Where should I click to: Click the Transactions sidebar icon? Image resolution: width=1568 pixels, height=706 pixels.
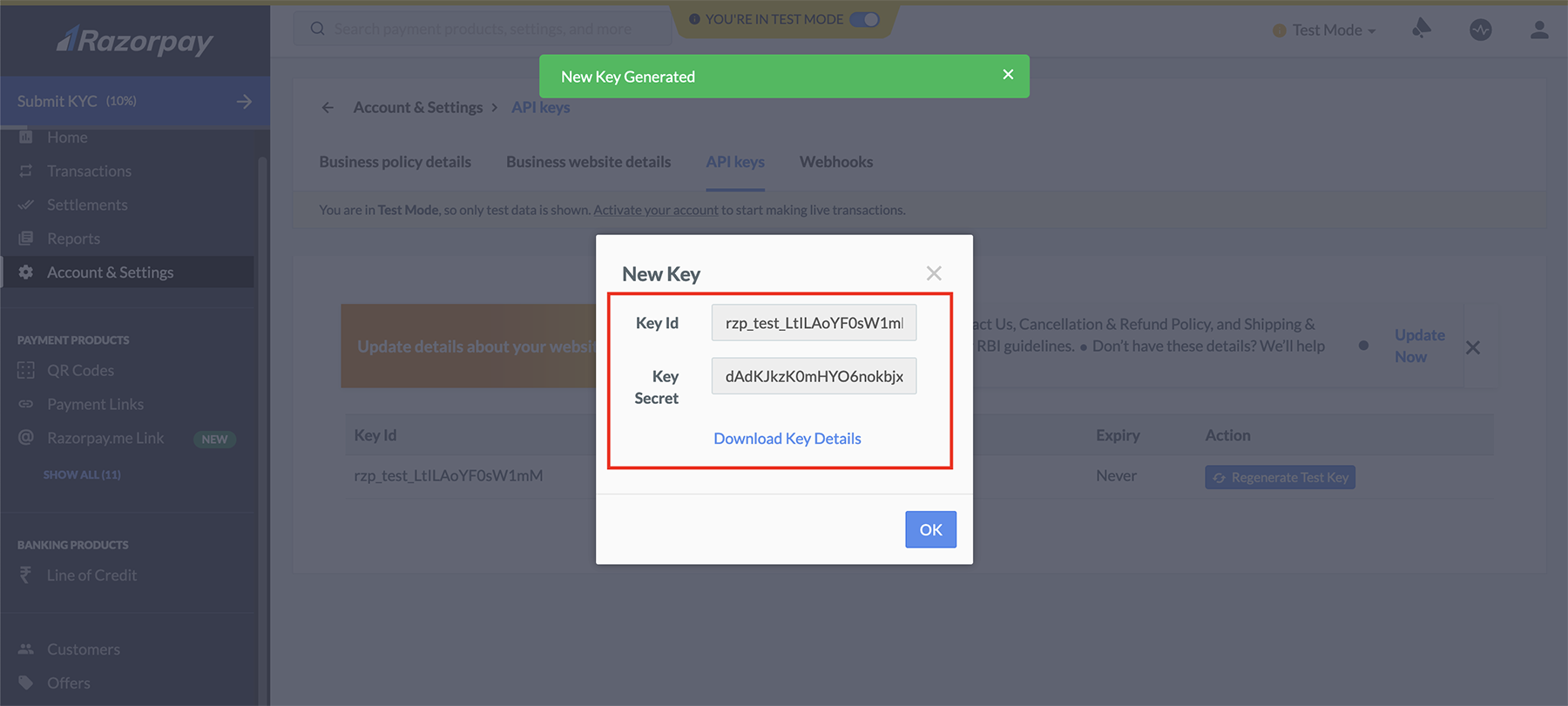[x=26, y=171]
